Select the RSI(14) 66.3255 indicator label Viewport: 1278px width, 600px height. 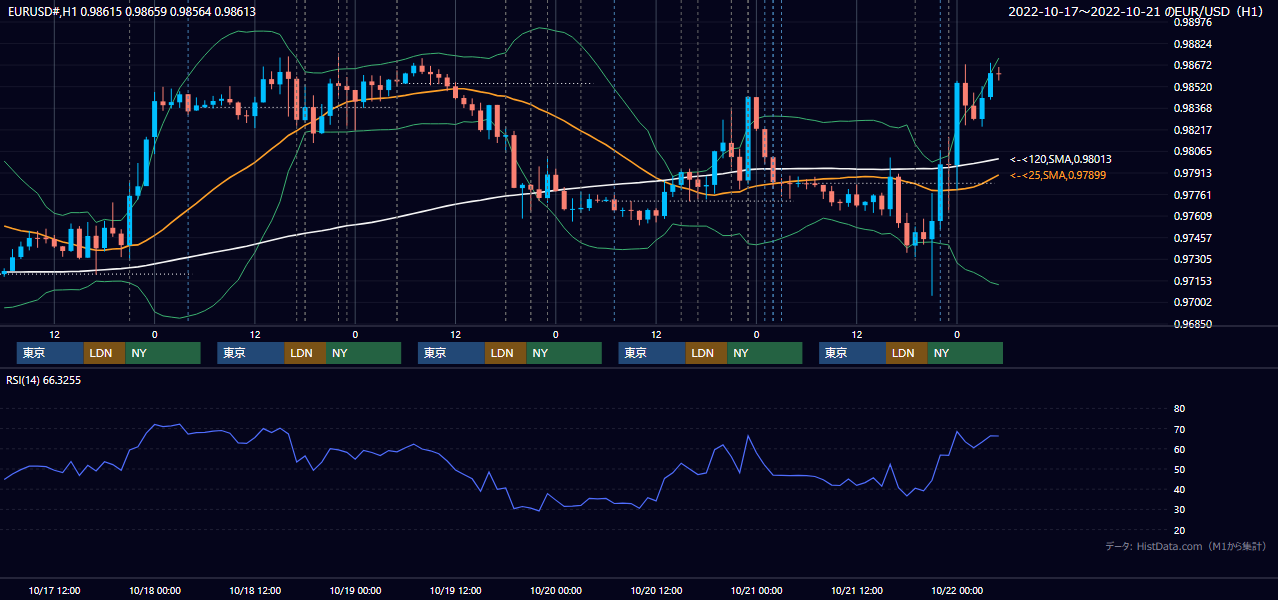coord(42,380)
